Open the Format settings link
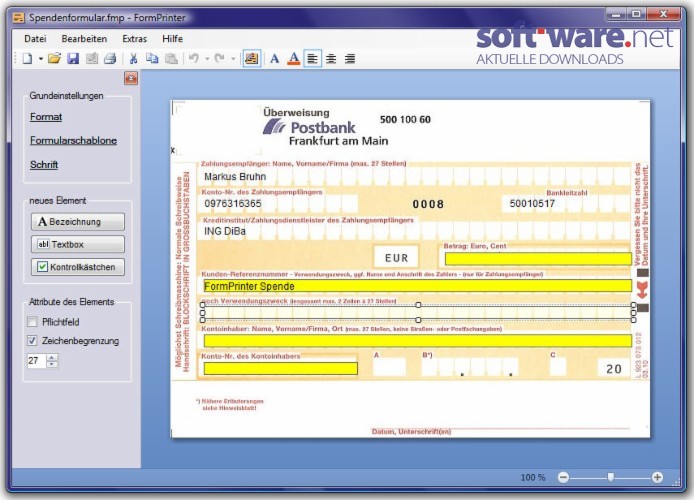The height and width of the screenshot is (500, 694). coord(46,117)
